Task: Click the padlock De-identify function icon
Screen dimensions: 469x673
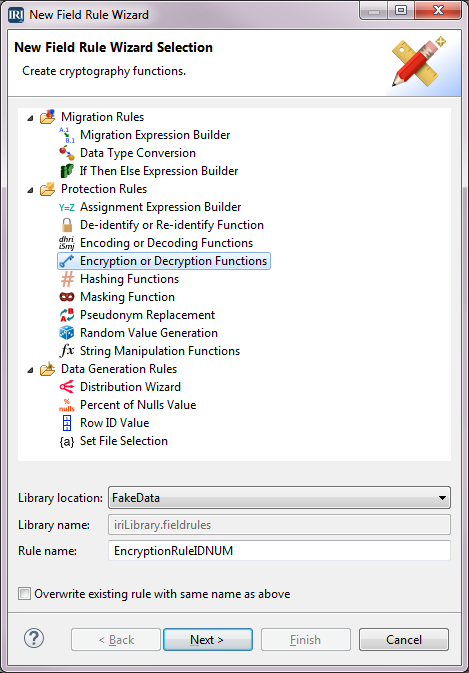Action: coord(67,225)
